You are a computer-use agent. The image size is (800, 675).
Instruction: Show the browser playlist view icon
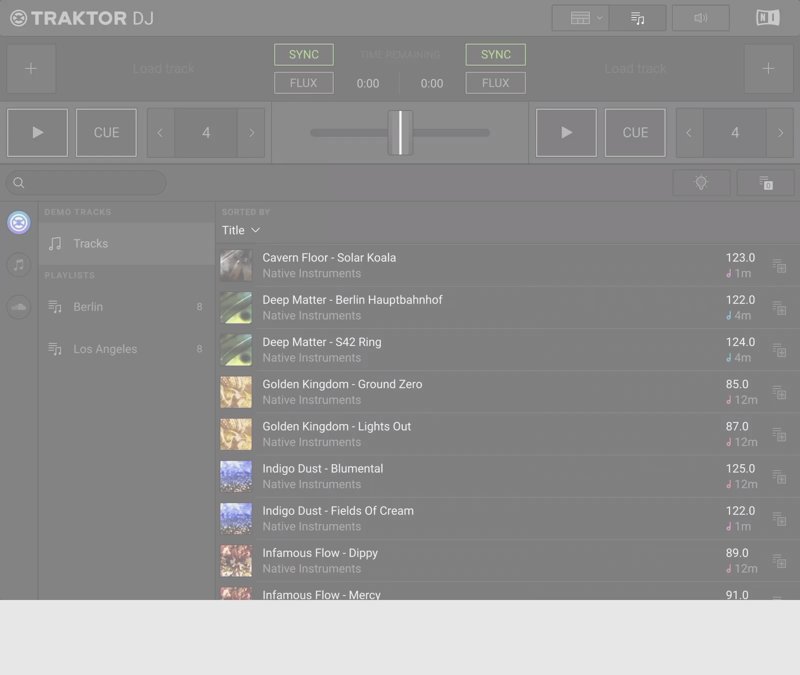[638, 18]
